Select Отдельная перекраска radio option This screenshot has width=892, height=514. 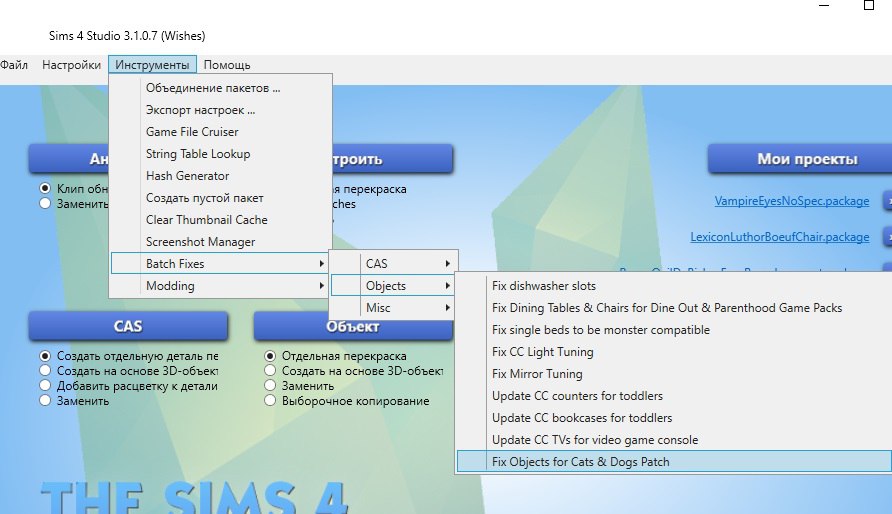point(270,356)
